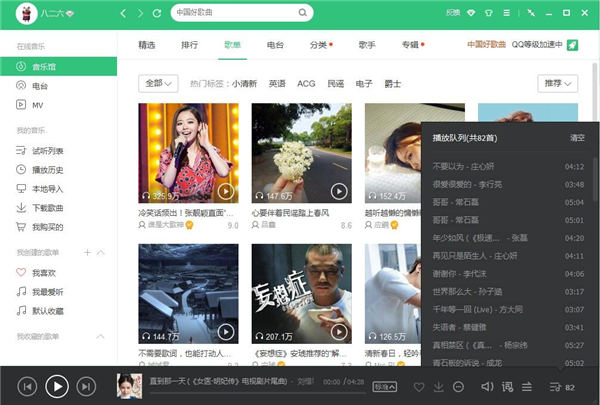Switch to the 排行 tab
The width and height of the screenshot is (600, 405).
point(189,45)
